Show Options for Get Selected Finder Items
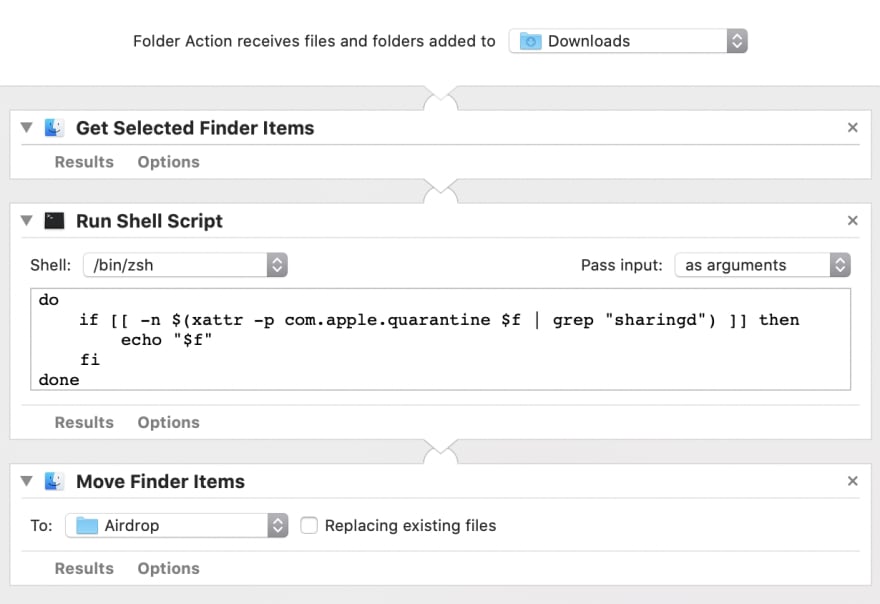 (168, 162)
